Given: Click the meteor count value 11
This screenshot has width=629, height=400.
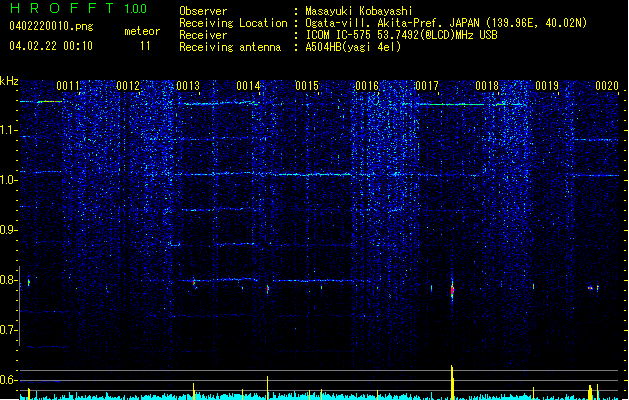Looking at the screenshot, I should 145,46.
